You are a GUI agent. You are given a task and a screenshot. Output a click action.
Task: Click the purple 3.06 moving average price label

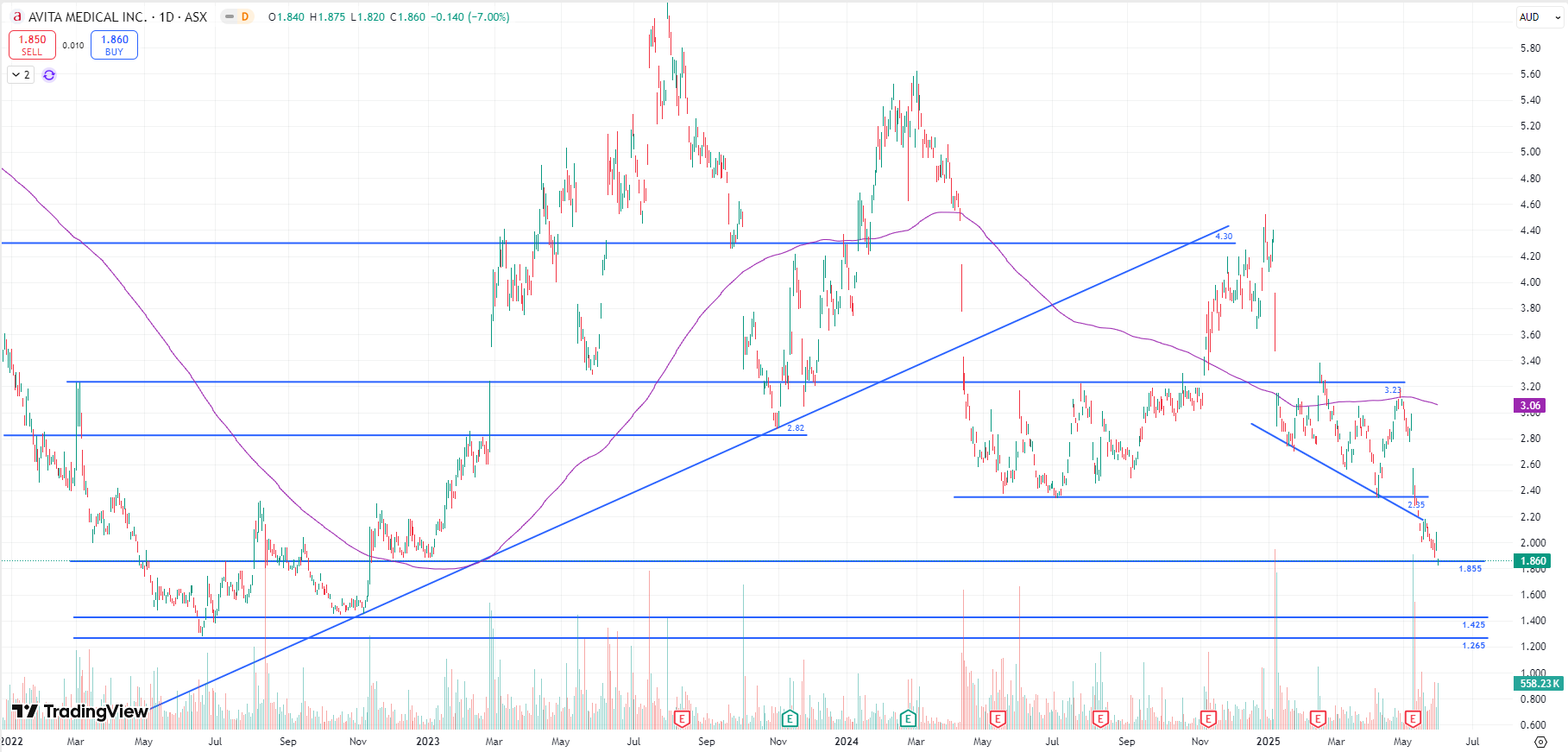1529,406
